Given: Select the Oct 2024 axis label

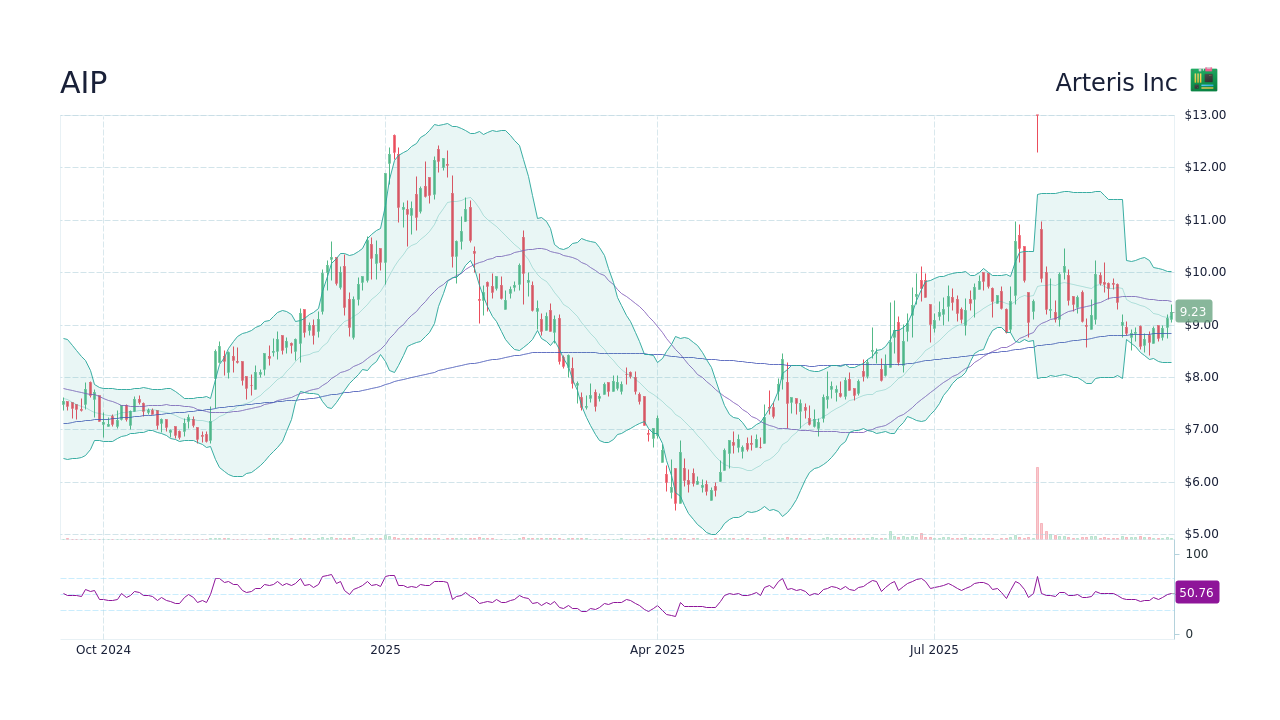Looking at the screenshot, I should pos(102,650).
